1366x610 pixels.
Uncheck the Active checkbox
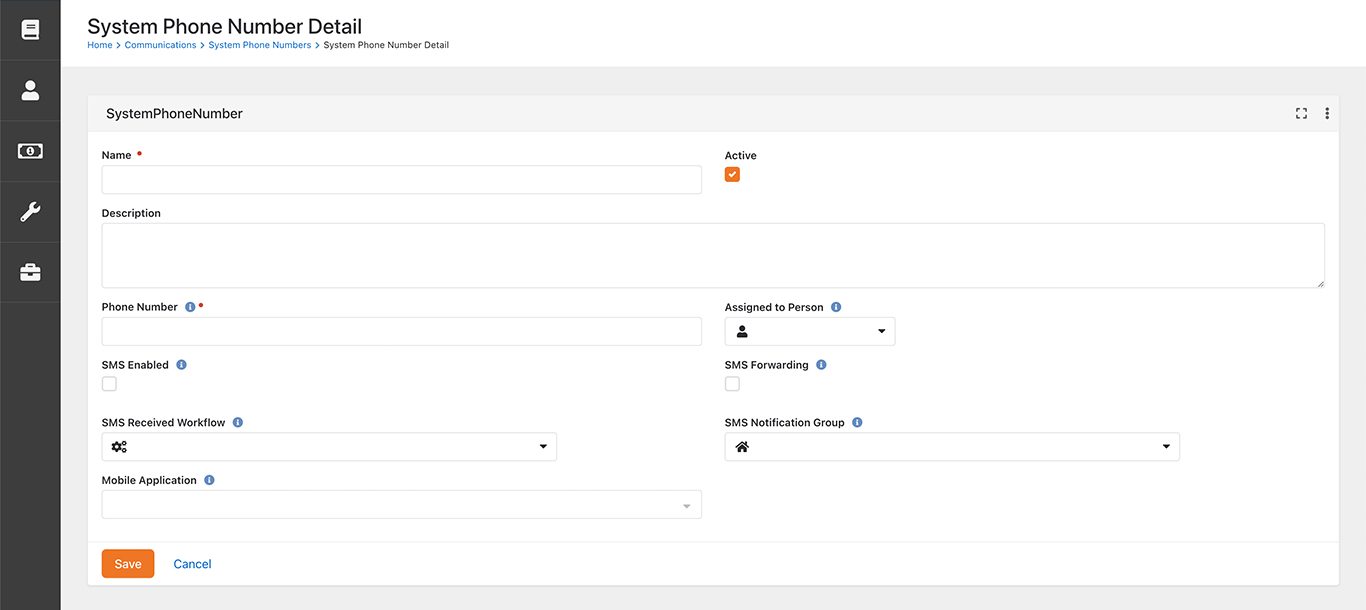[x=732, y=174]
